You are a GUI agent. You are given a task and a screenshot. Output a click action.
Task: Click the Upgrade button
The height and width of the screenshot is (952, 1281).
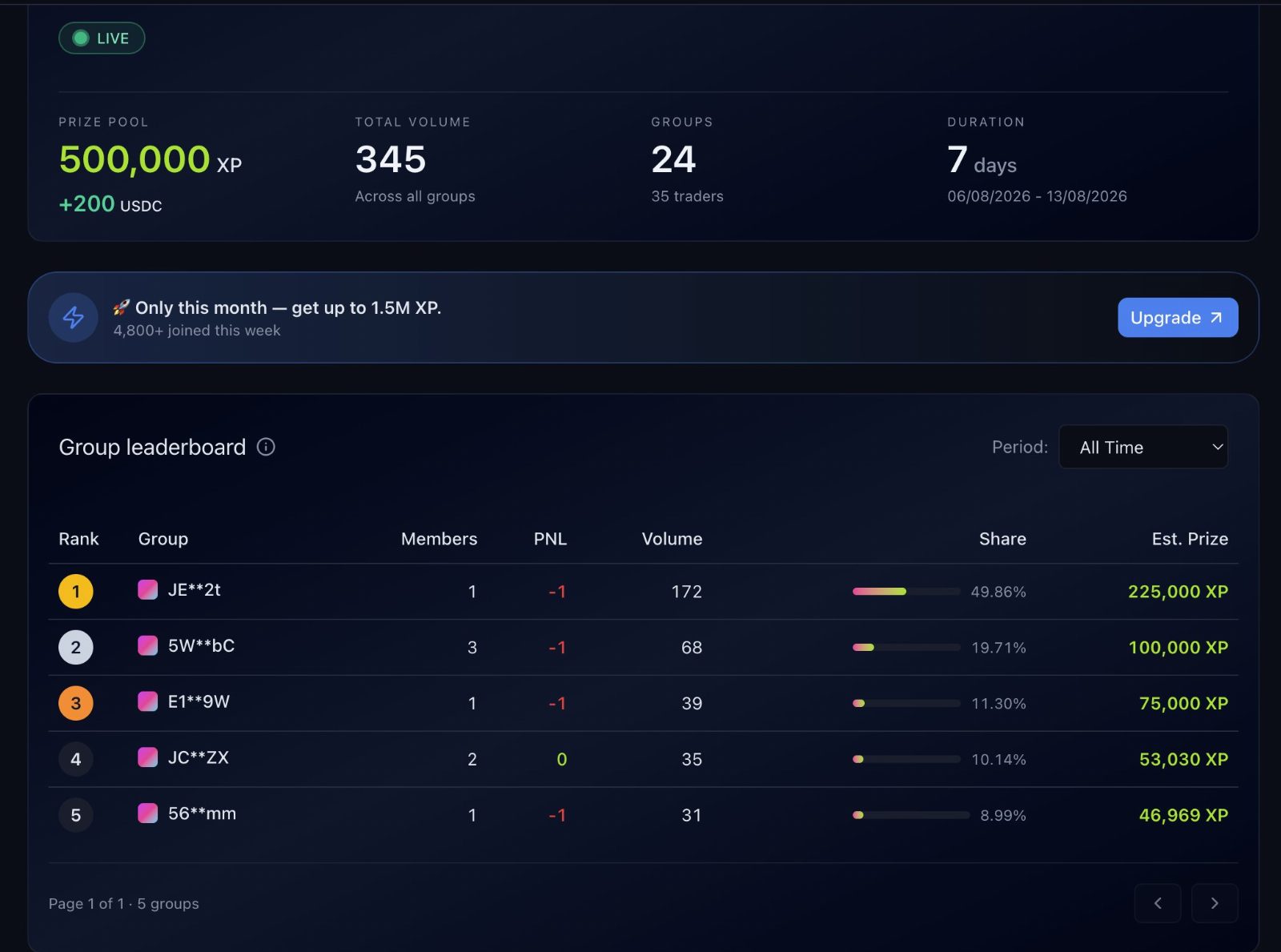pyautogui.click(x=1178, y=318)
